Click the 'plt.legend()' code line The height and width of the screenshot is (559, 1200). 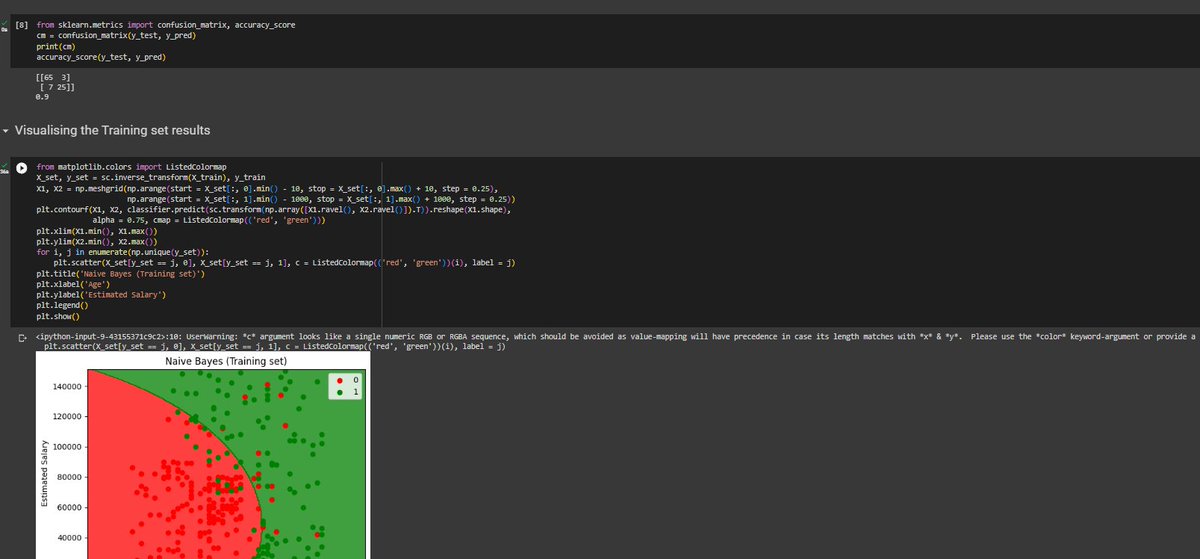(62, 304)
